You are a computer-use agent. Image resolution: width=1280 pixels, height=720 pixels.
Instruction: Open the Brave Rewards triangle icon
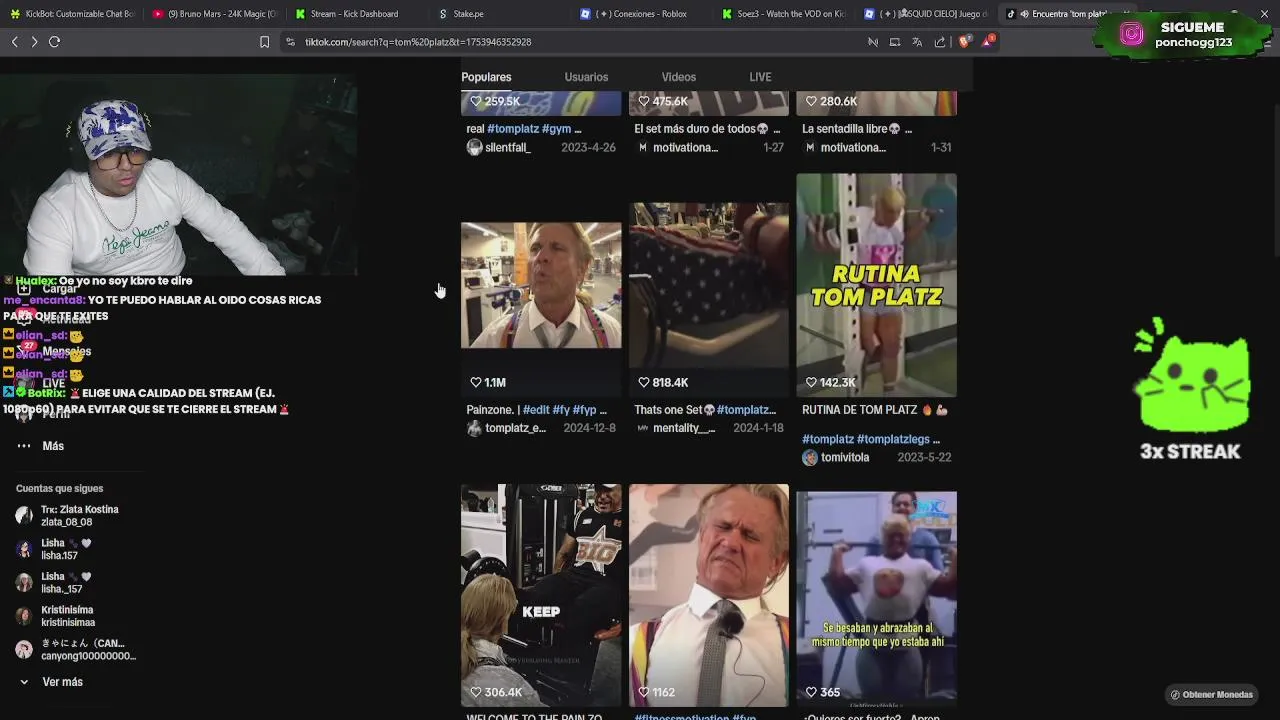(x=988, y=41)
